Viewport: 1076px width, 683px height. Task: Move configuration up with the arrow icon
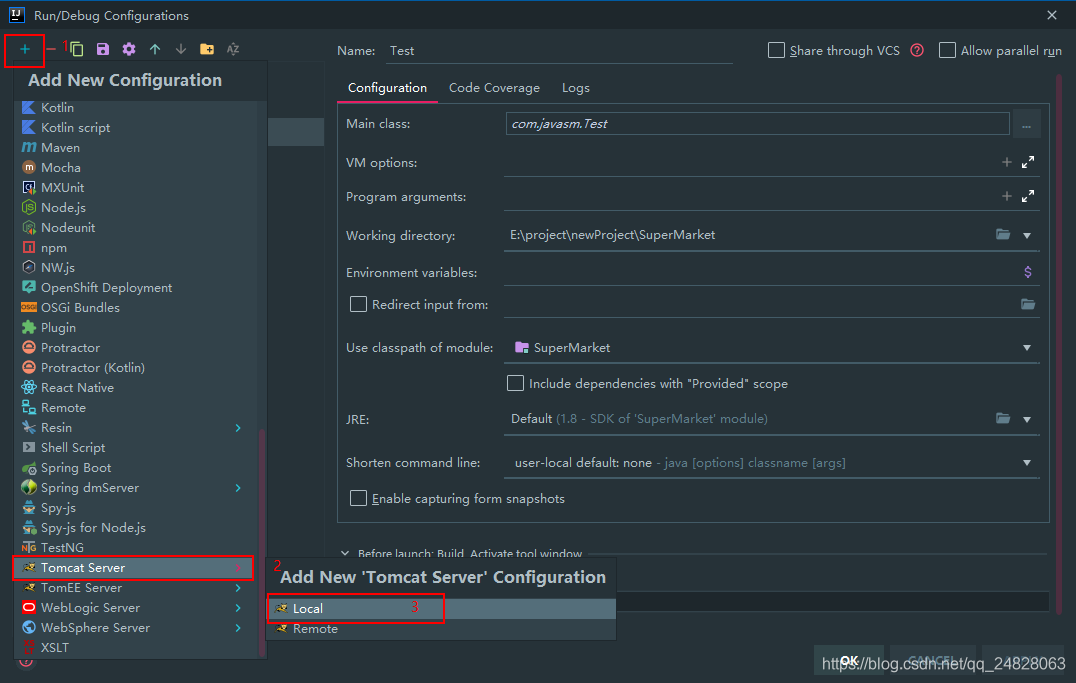tap(155, 49)
